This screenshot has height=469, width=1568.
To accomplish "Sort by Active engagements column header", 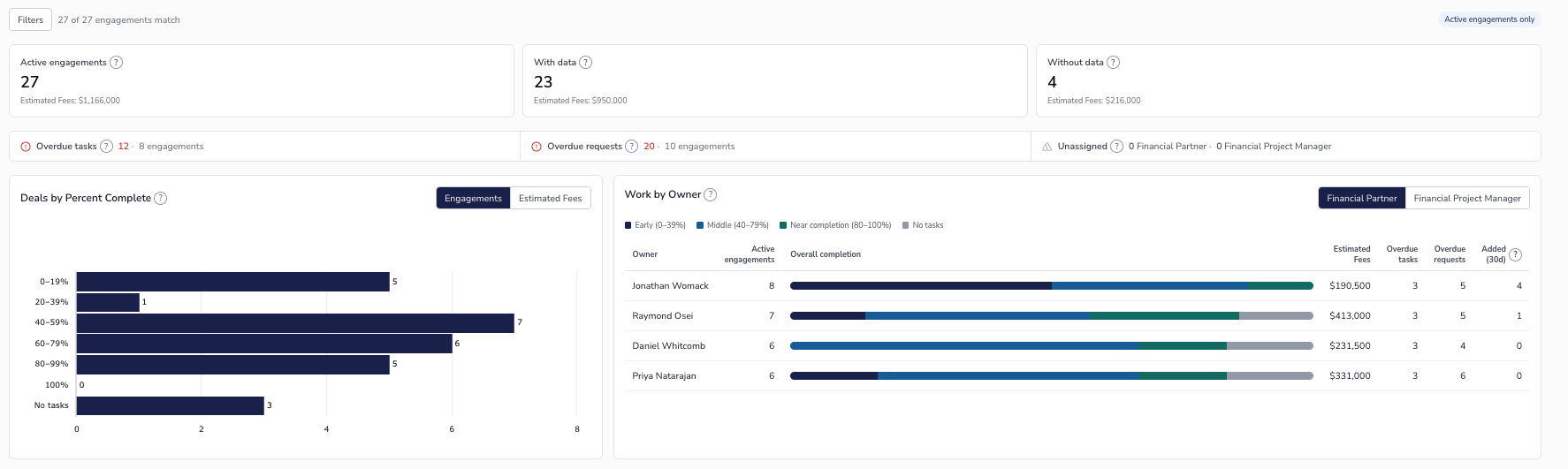I will (x=750, y=254).
